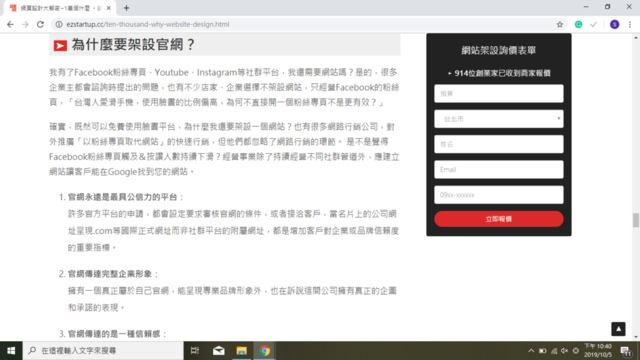Click the 姓名 name input field
640x360 pixels.
[x=499, y=144]
